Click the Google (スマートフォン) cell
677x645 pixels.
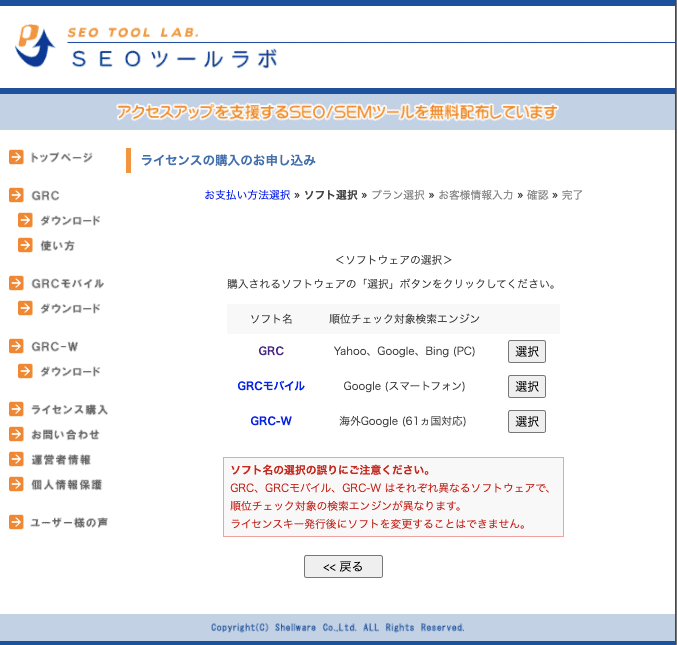point(404,386)
